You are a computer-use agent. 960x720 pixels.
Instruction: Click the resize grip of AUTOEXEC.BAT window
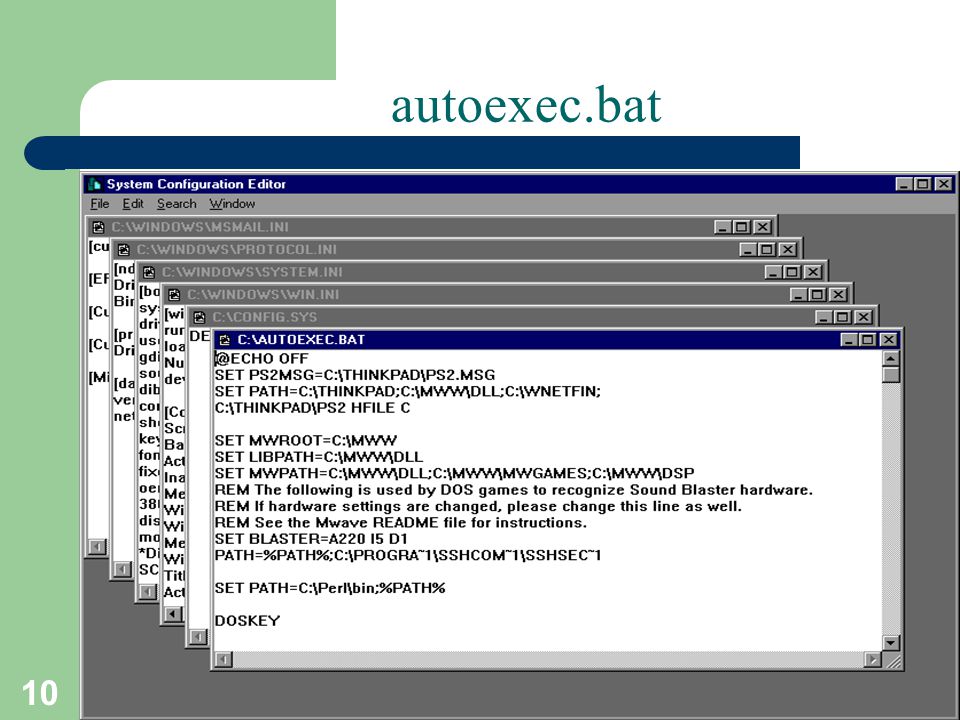(893, 660)
